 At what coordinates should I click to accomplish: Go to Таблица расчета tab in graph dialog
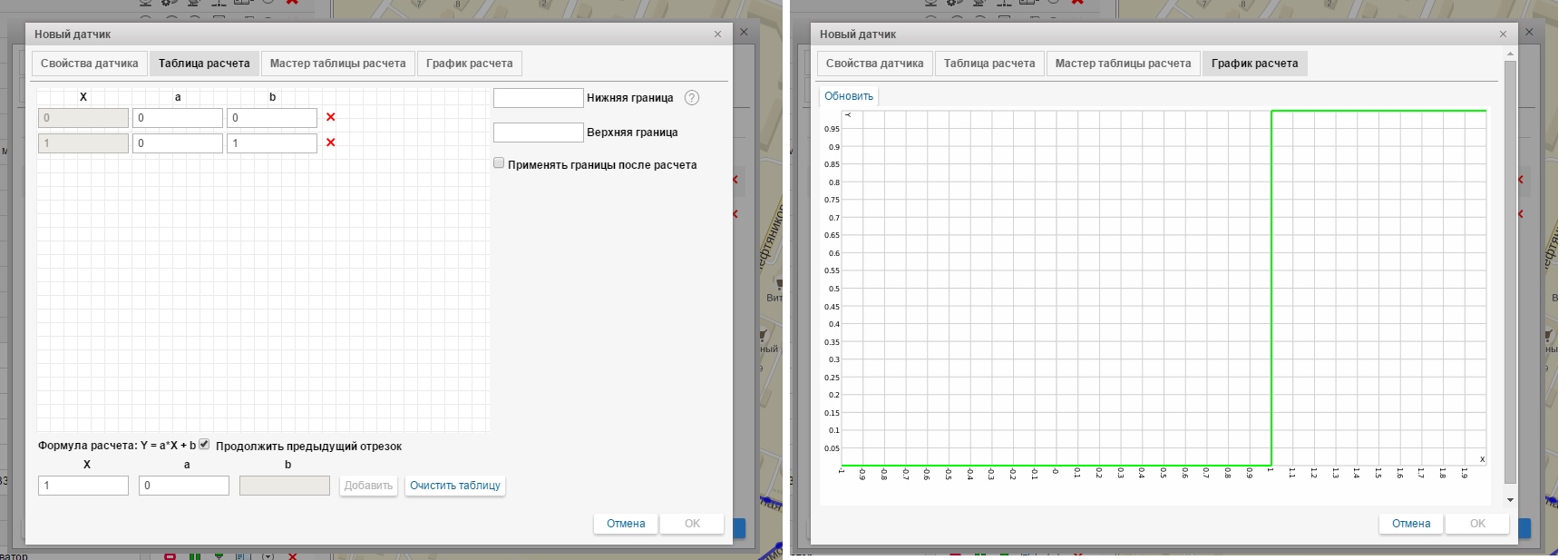989,64
